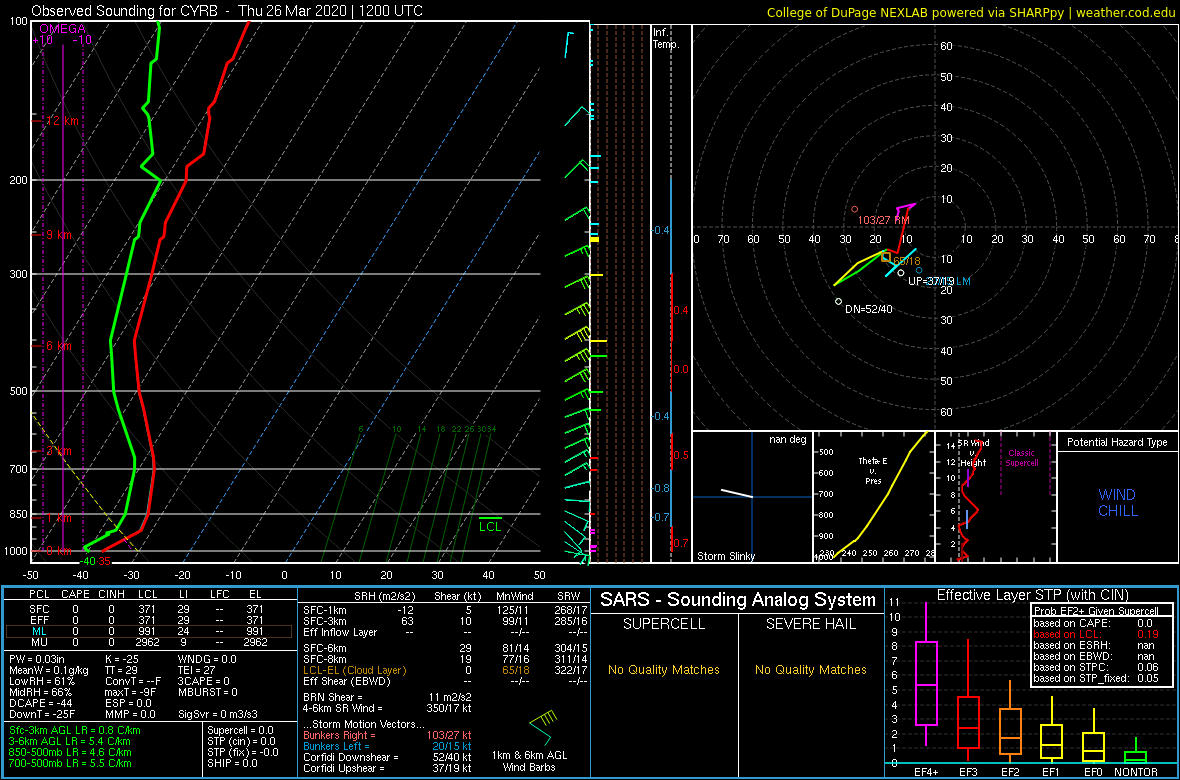This screenshot has height=780, width=1180.
Task: Click the sounding title for CYRB
Action: (x=227, y=11)
